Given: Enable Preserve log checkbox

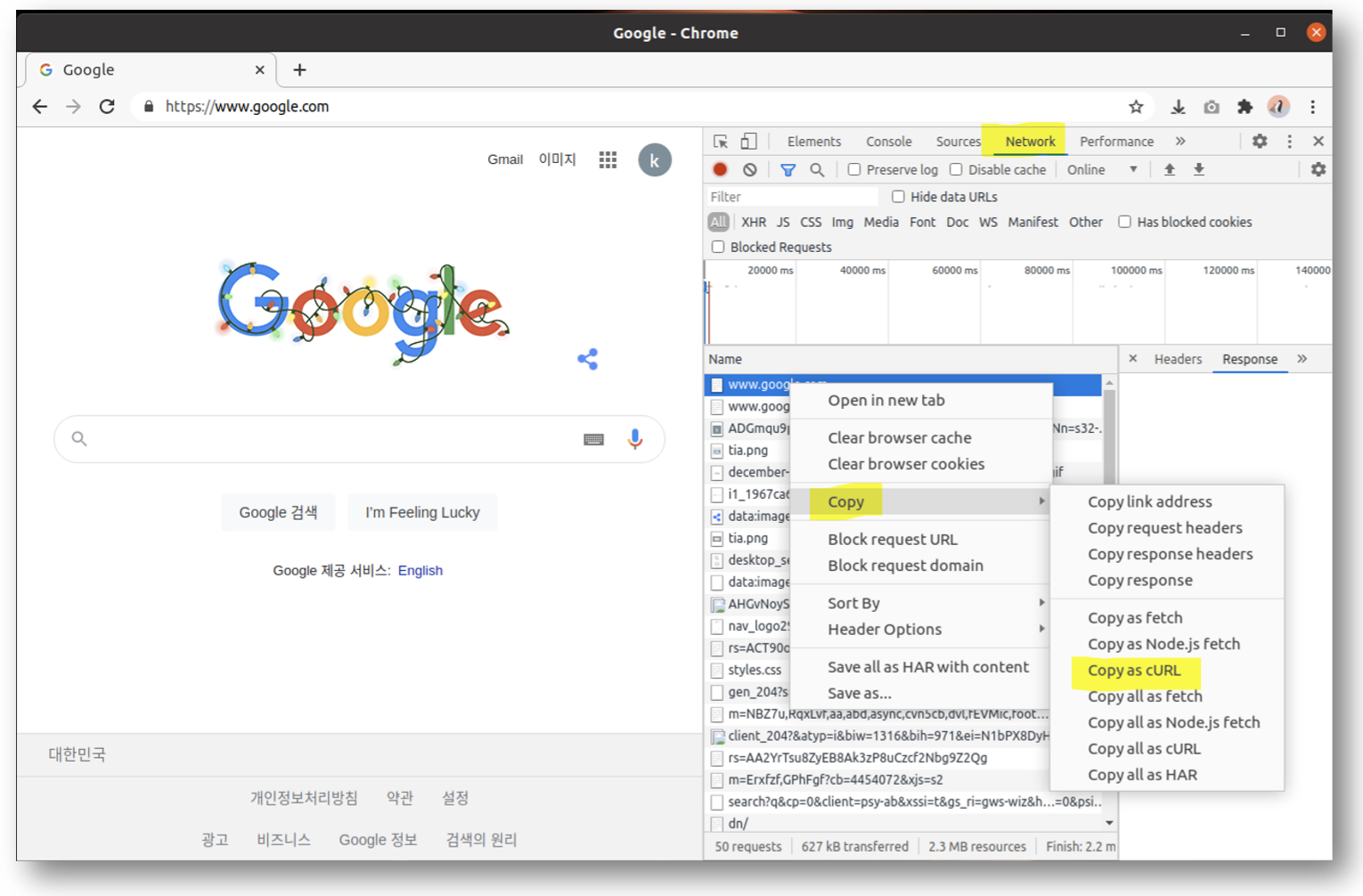Looking at the screenshot, I should tap(854, 169).
